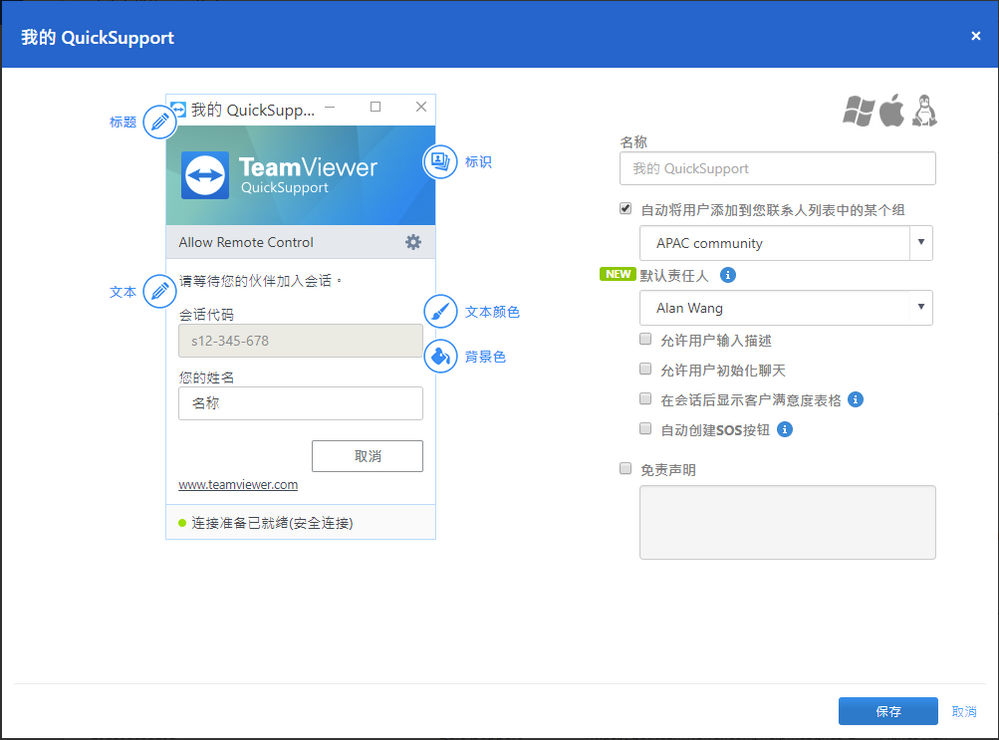Expand the APAC community group dropdown
This screenshot has width=999, height=740.
coord(786,243)
